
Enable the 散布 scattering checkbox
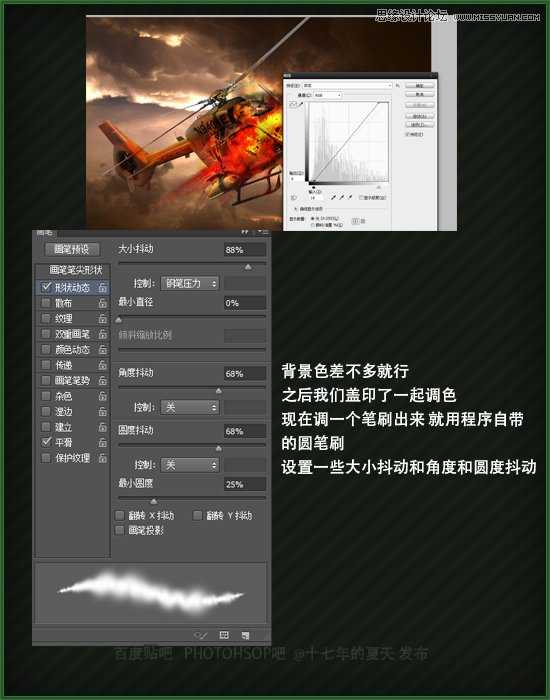pos(46,303)
